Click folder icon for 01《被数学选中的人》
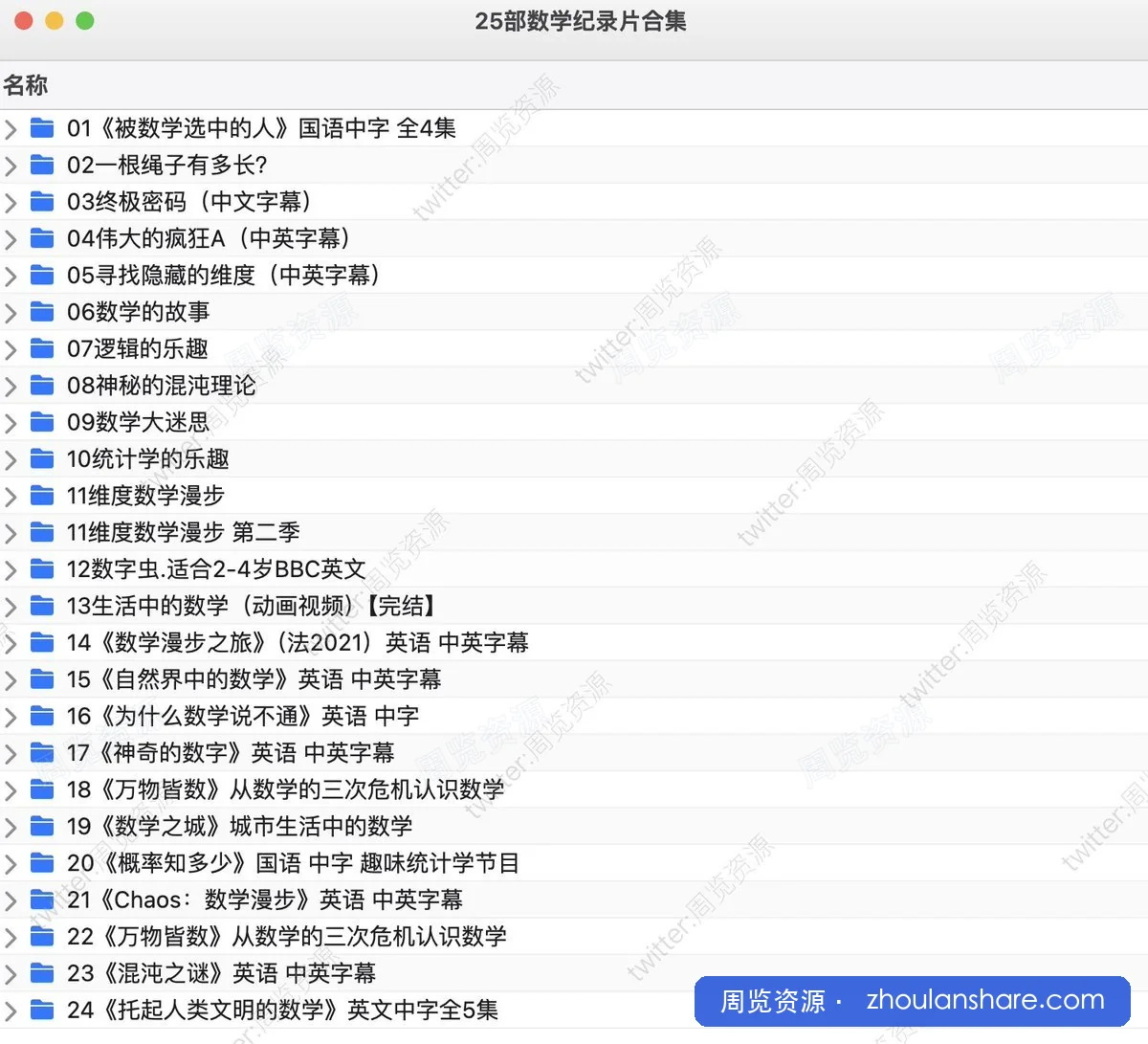This screenshot has height=1044, width=1148. 42,127
